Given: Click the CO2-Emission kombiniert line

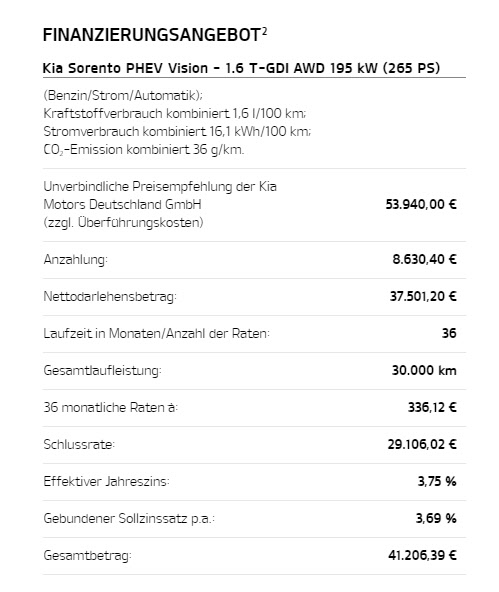Looking at the screenshot, I should (144, 150).
